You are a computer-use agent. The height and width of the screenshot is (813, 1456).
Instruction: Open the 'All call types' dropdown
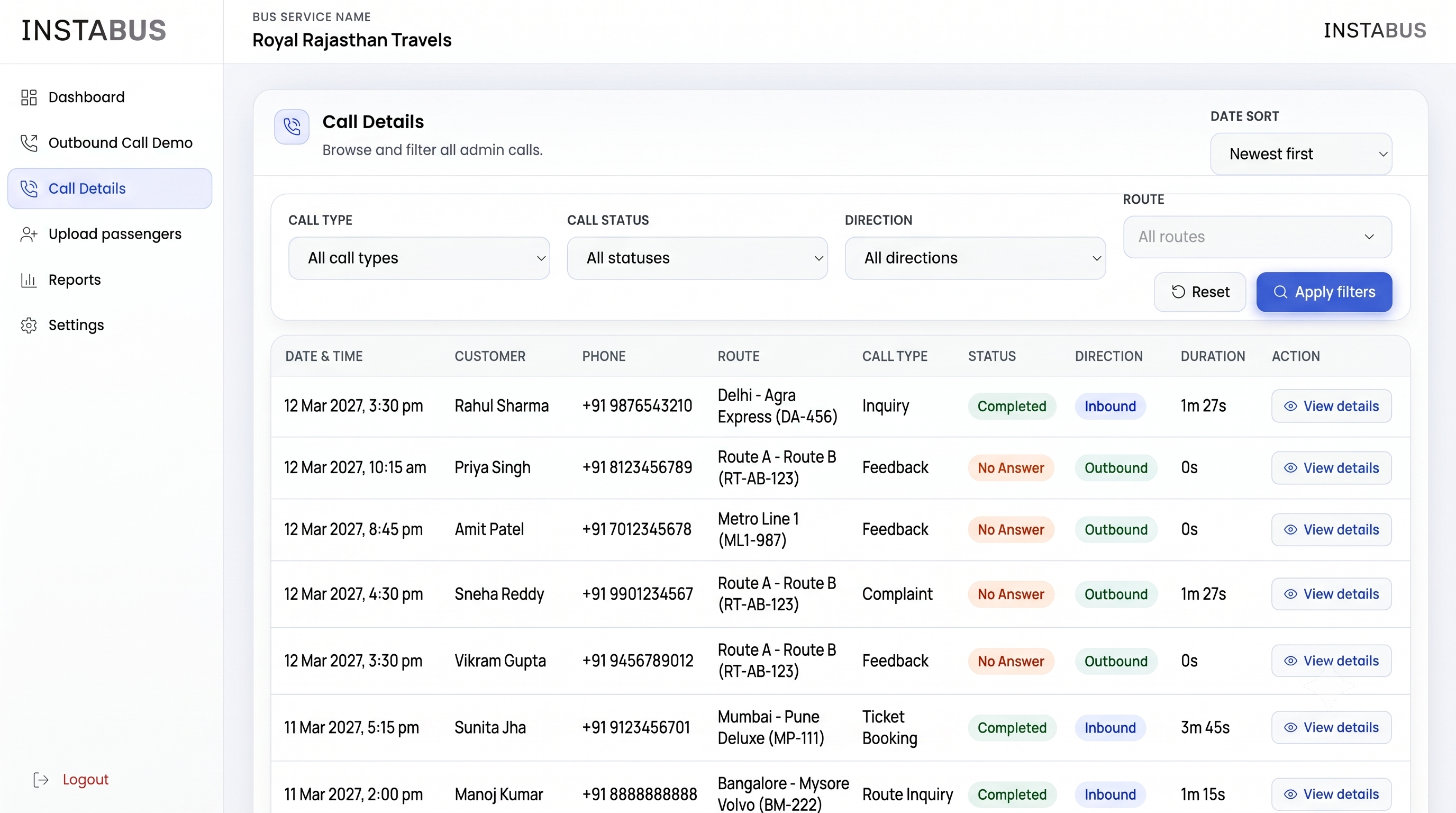[419, 258]
